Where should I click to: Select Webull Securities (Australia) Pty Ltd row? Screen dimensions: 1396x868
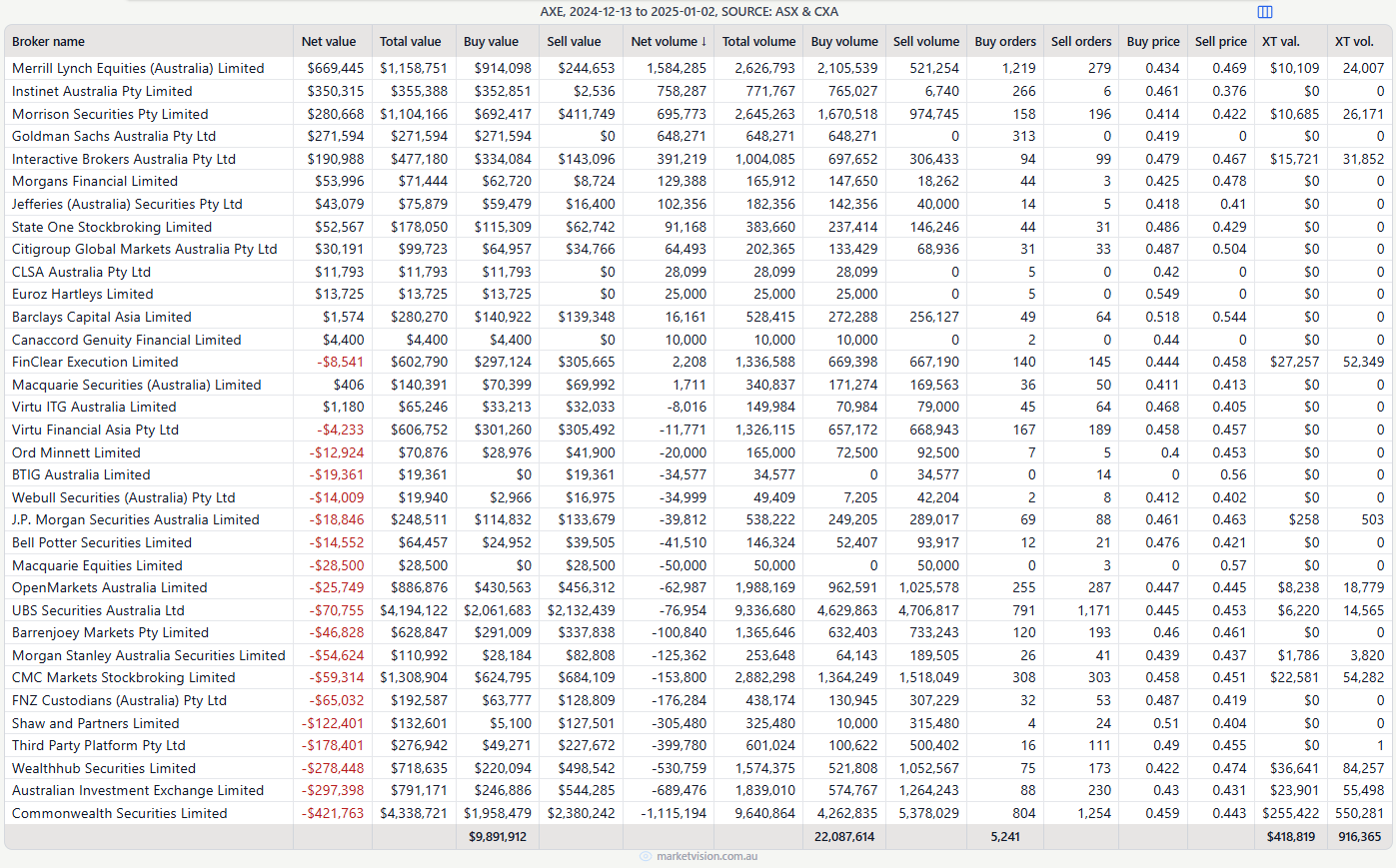(x=698, y=497)
